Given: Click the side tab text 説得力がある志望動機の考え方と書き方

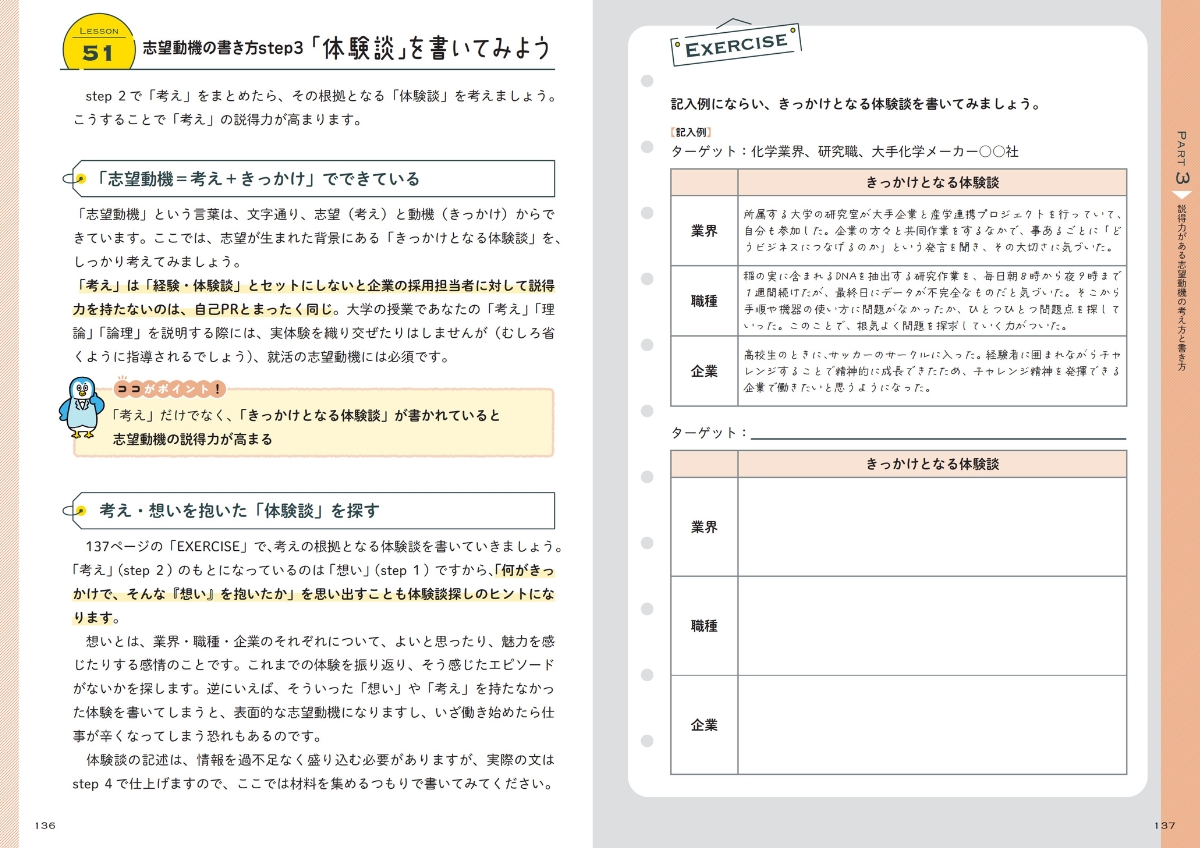Looking at the screenshot, I should point(1181,288).
